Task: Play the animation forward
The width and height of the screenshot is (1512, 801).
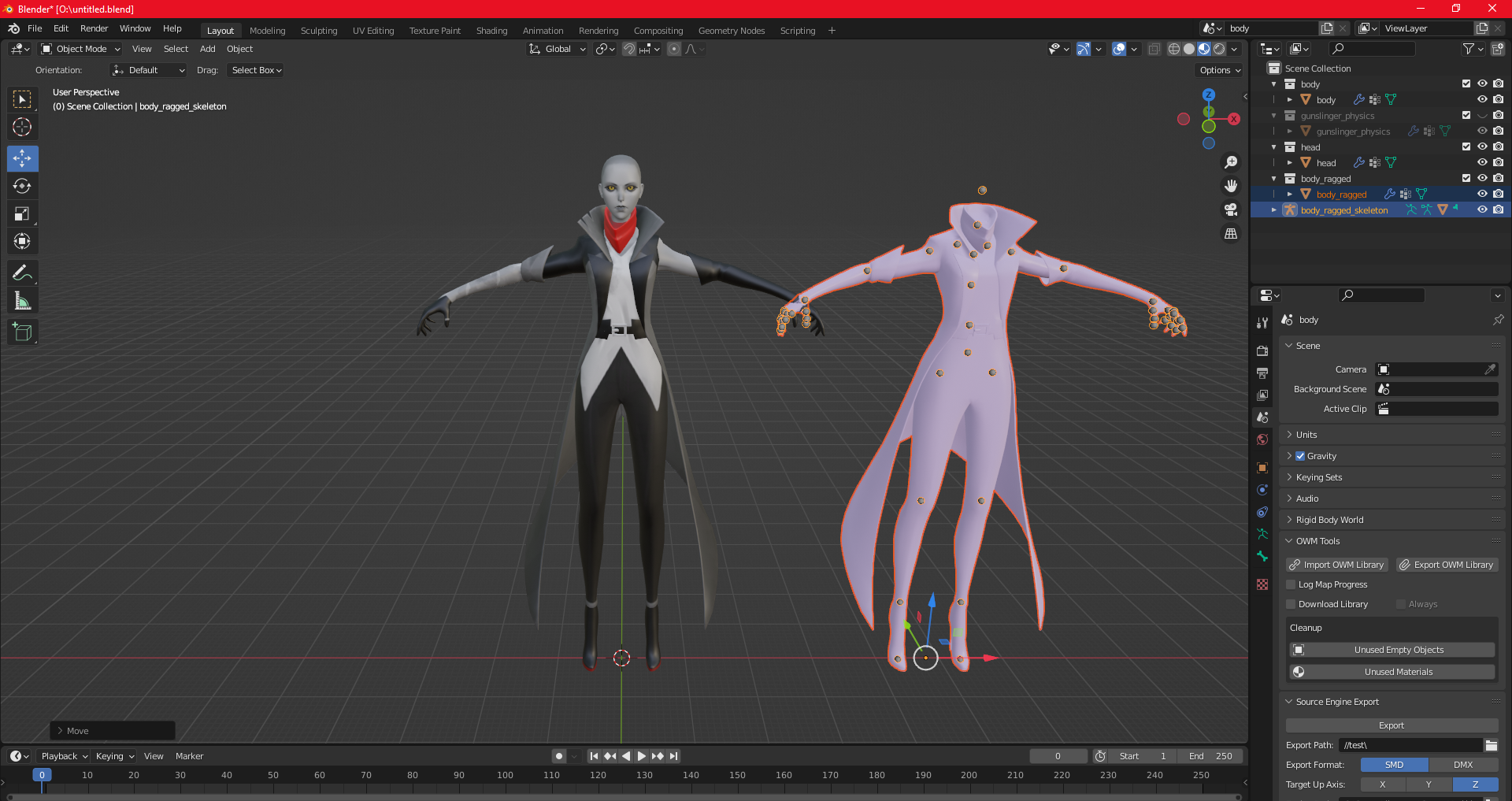Action: tap(642, 756)
